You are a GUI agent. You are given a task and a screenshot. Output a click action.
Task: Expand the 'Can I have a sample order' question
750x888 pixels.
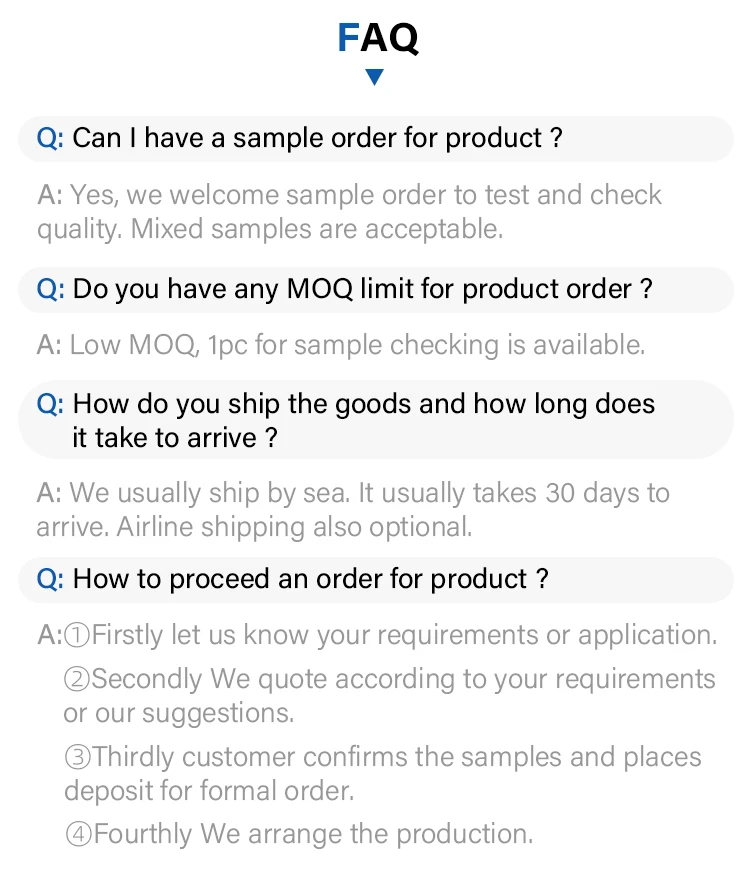coord(318,139)
